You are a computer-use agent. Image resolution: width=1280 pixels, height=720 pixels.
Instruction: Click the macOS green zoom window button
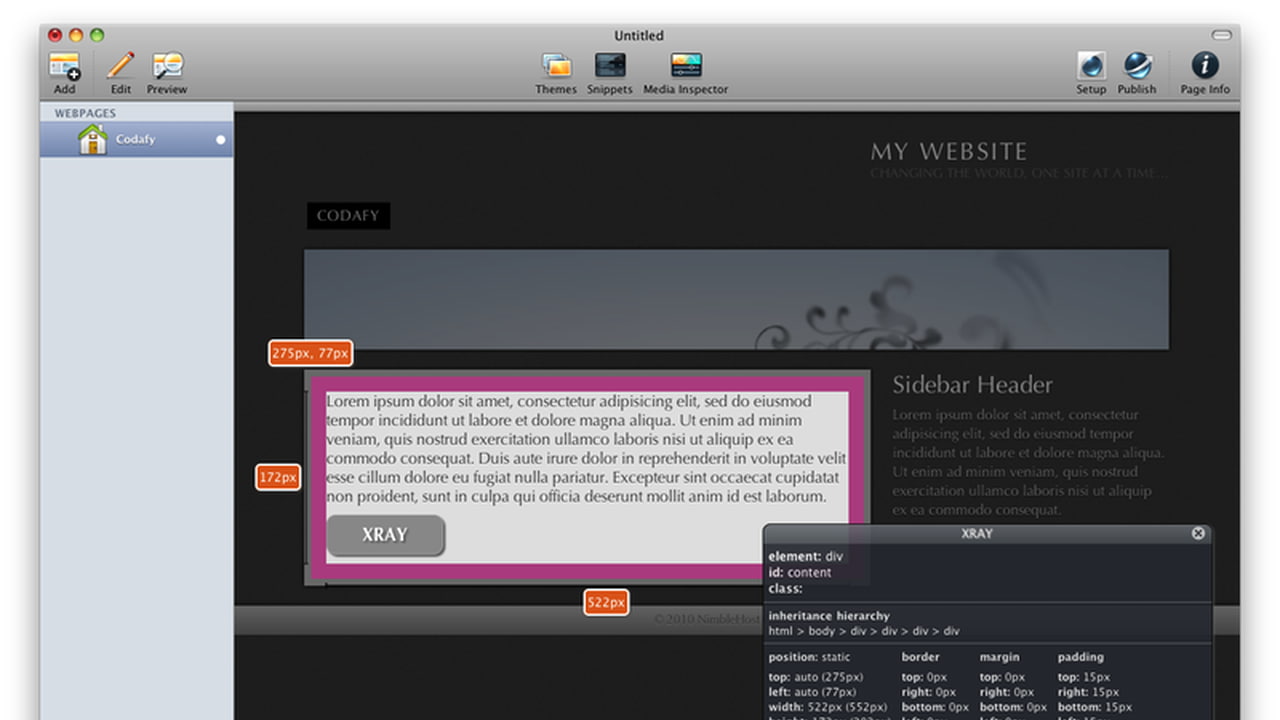(x=97, y=35)
